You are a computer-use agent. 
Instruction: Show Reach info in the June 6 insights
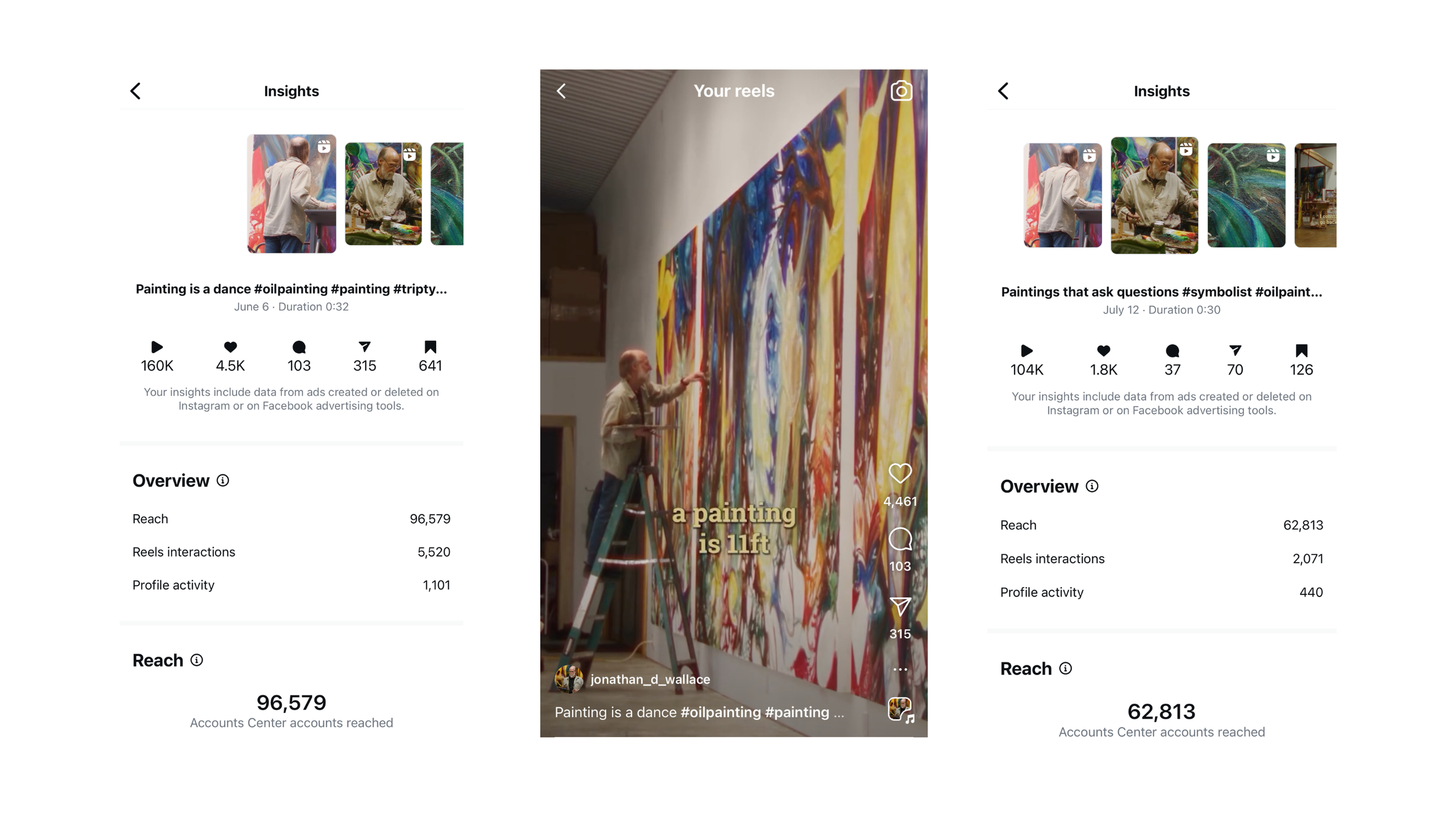pyautogui.click(x=197, y=660)
